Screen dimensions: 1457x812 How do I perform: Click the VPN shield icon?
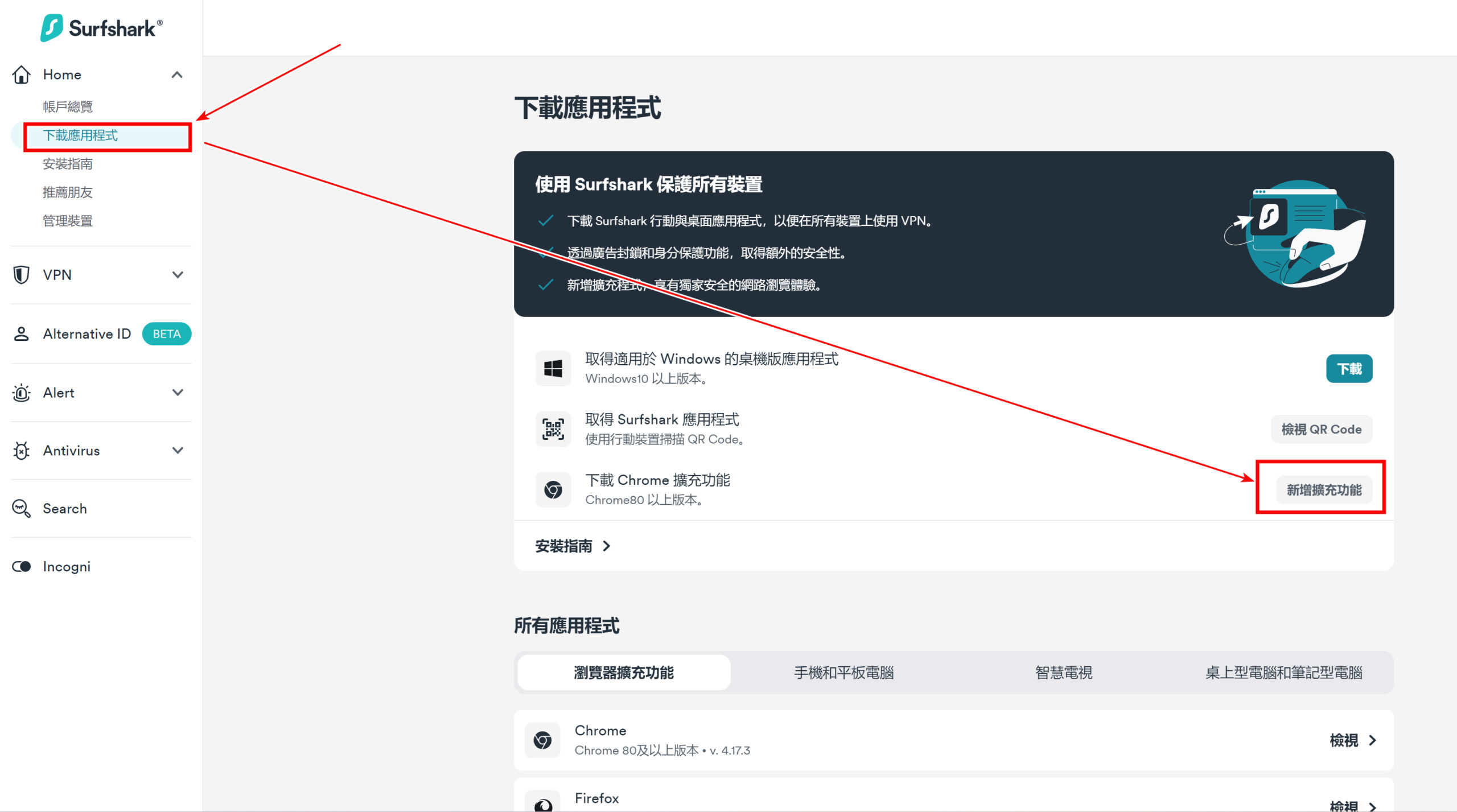pos(22,275)
